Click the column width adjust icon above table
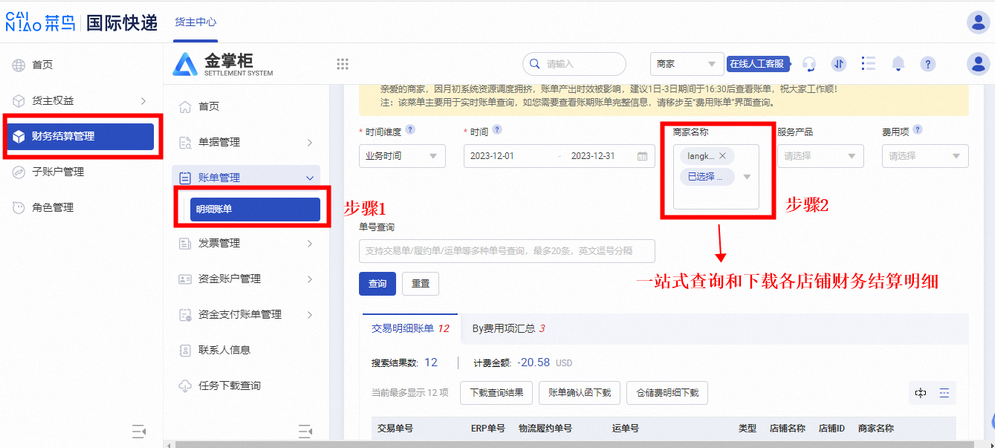The width and height of the screenshot is (995, 448). click(920, 393)
